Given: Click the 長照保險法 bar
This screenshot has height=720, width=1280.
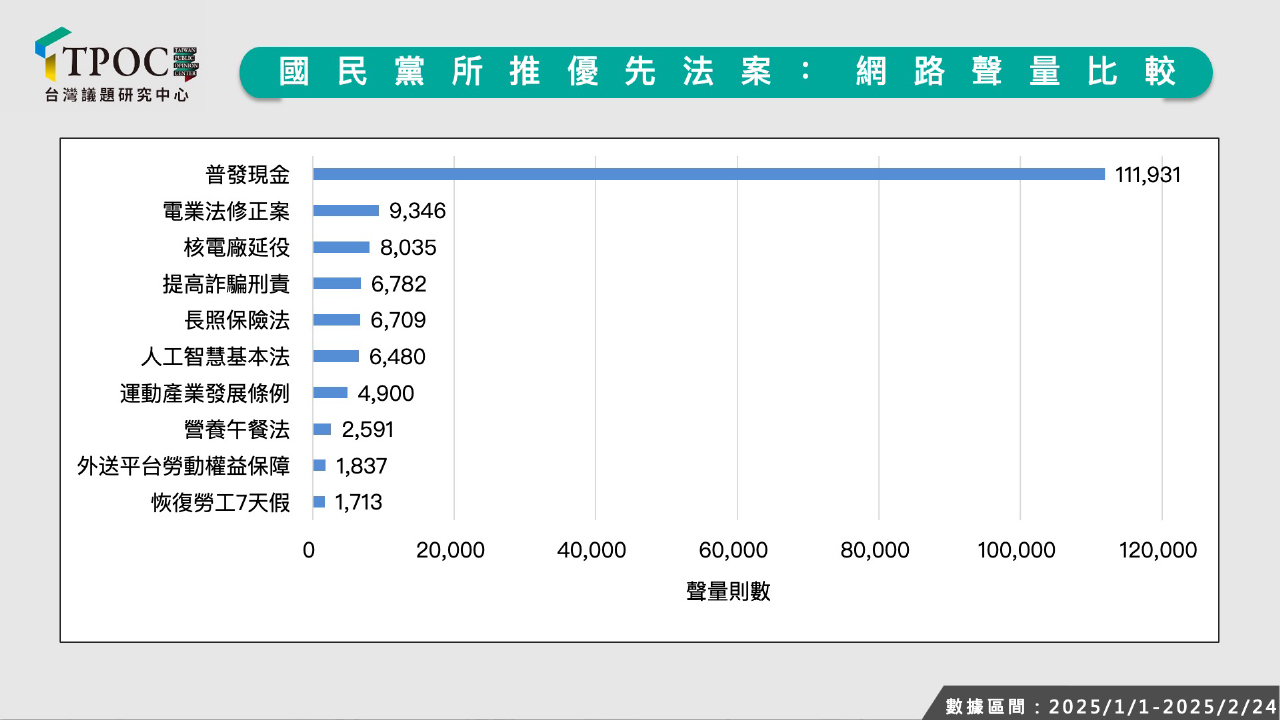Looking at the screenshot, I should pyautogui.click(x=336, y=320).
